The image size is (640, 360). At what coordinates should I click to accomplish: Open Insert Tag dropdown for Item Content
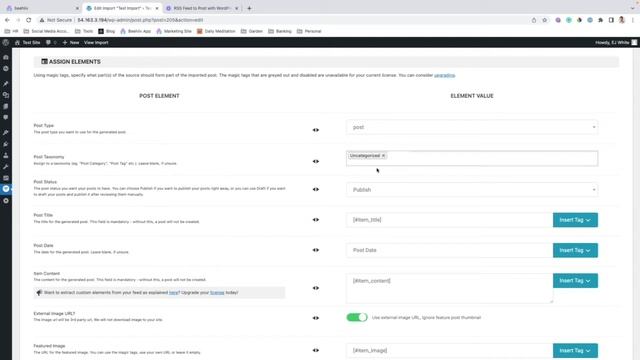point(575,280)
